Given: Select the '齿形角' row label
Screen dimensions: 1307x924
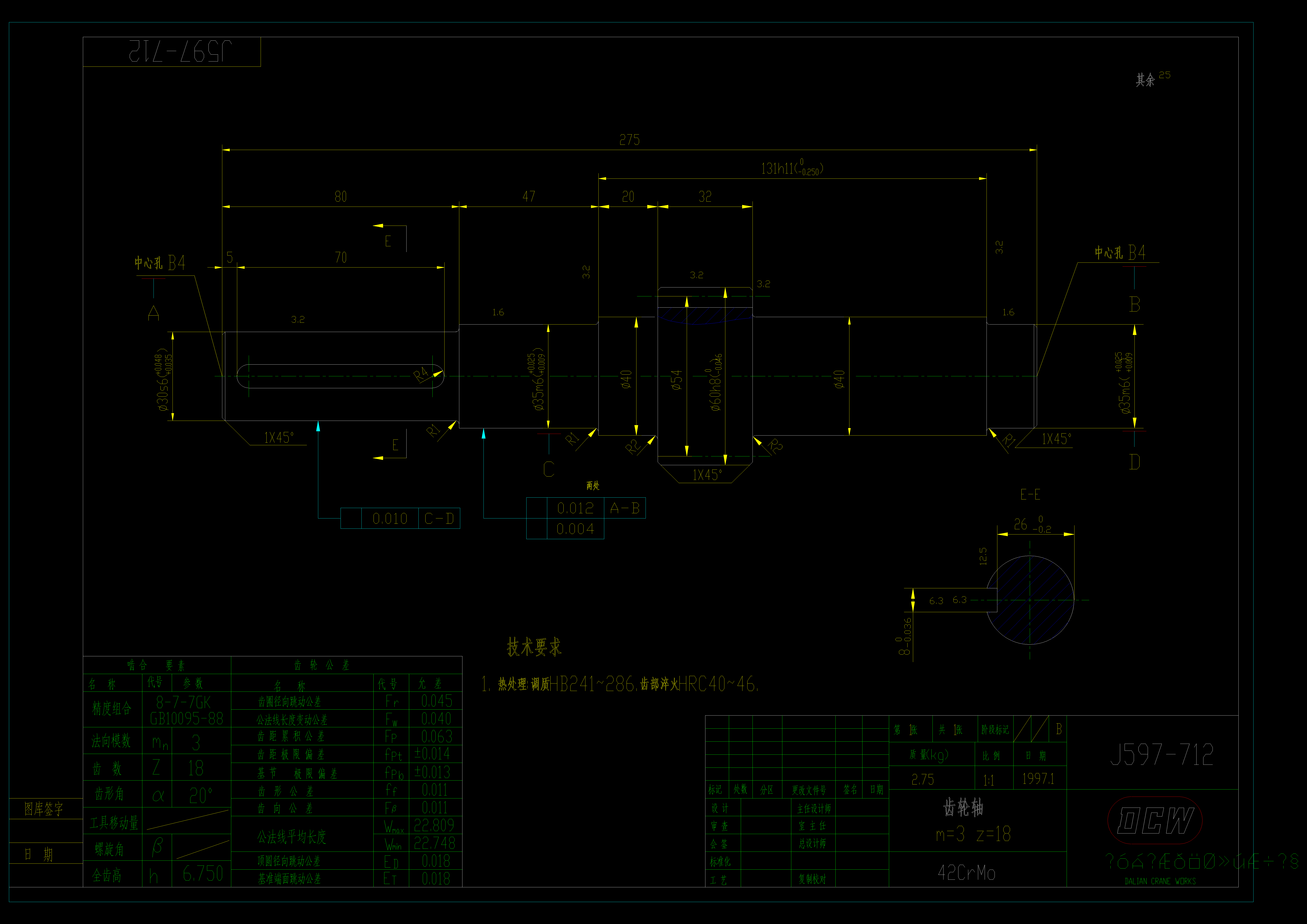Looking at the screenshot, I should click(x=109, y=794).
